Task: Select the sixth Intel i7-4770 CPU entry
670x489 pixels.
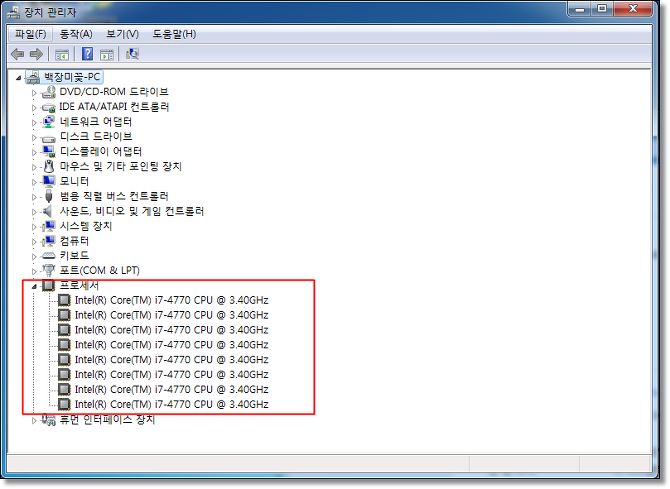Action: pos(171,374)
